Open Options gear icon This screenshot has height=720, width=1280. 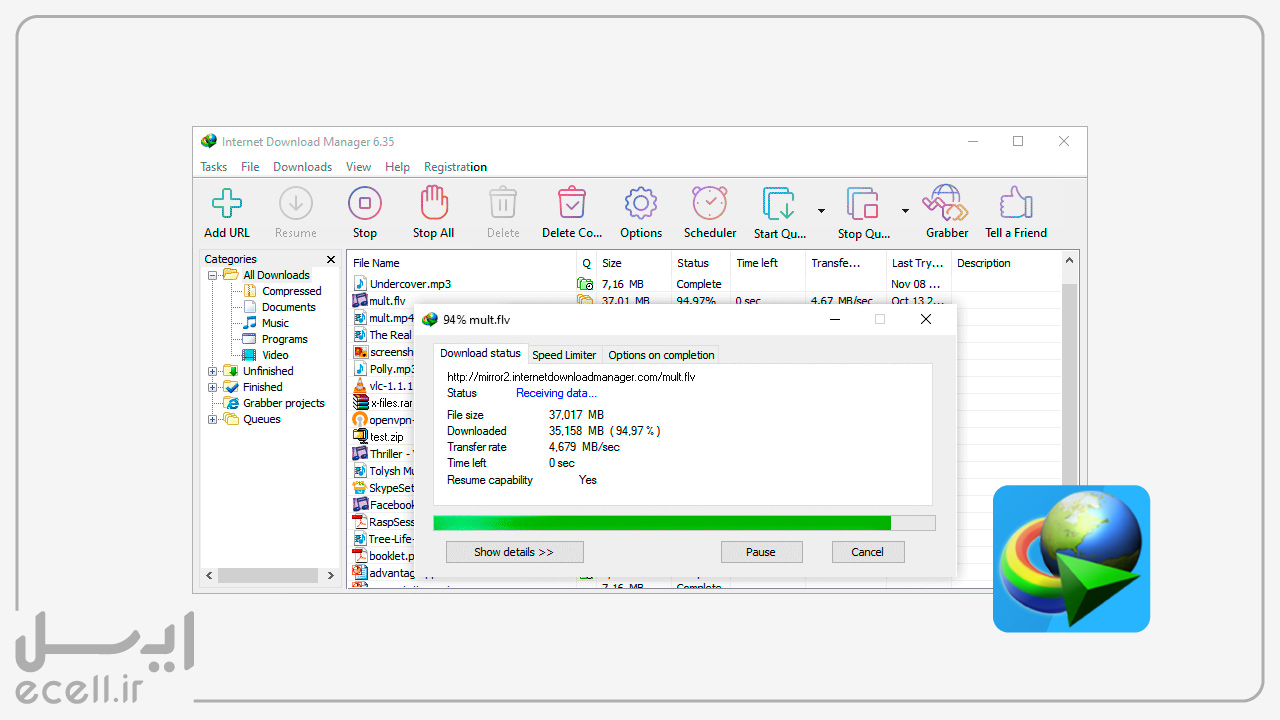pos(641,203)
